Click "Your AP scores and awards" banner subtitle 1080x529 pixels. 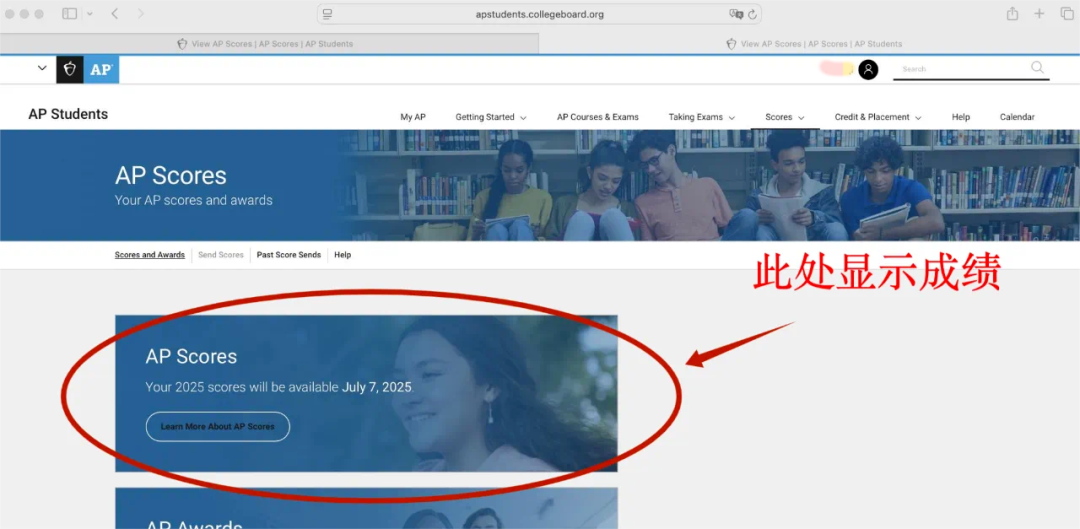(x=194, y=200)
